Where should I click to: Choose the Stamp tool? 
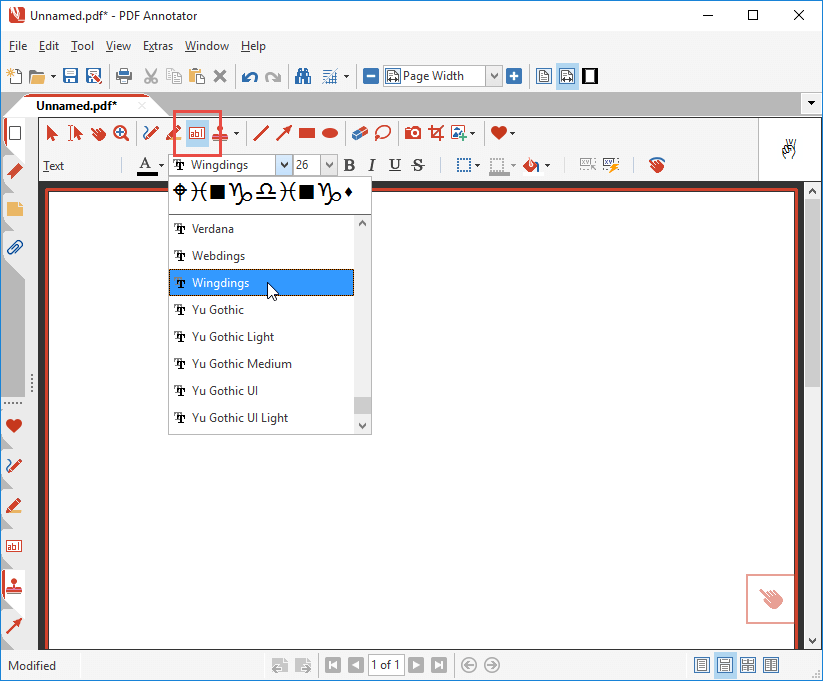point(220,133)
